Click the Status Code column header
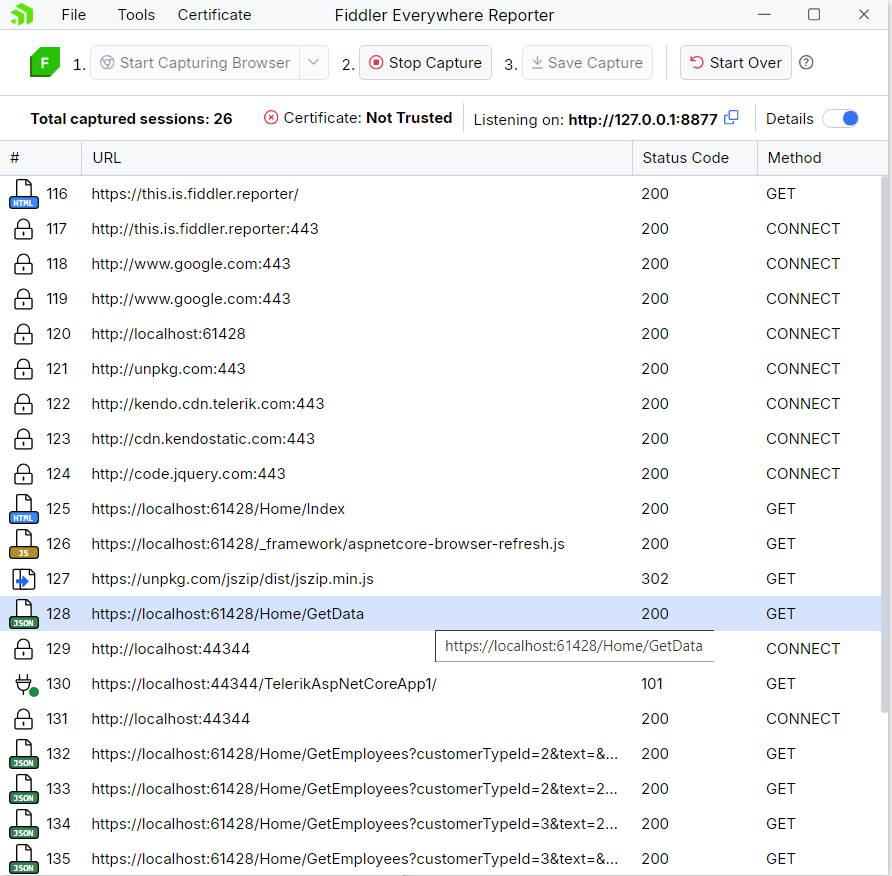This screenshot has height=876, width=892. pyautogui.click(x=695, y=158)
